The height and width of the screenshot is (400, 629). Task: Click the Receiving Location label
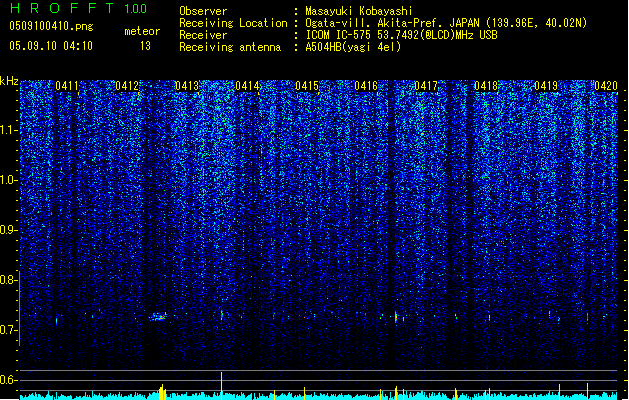pos(233,23)
